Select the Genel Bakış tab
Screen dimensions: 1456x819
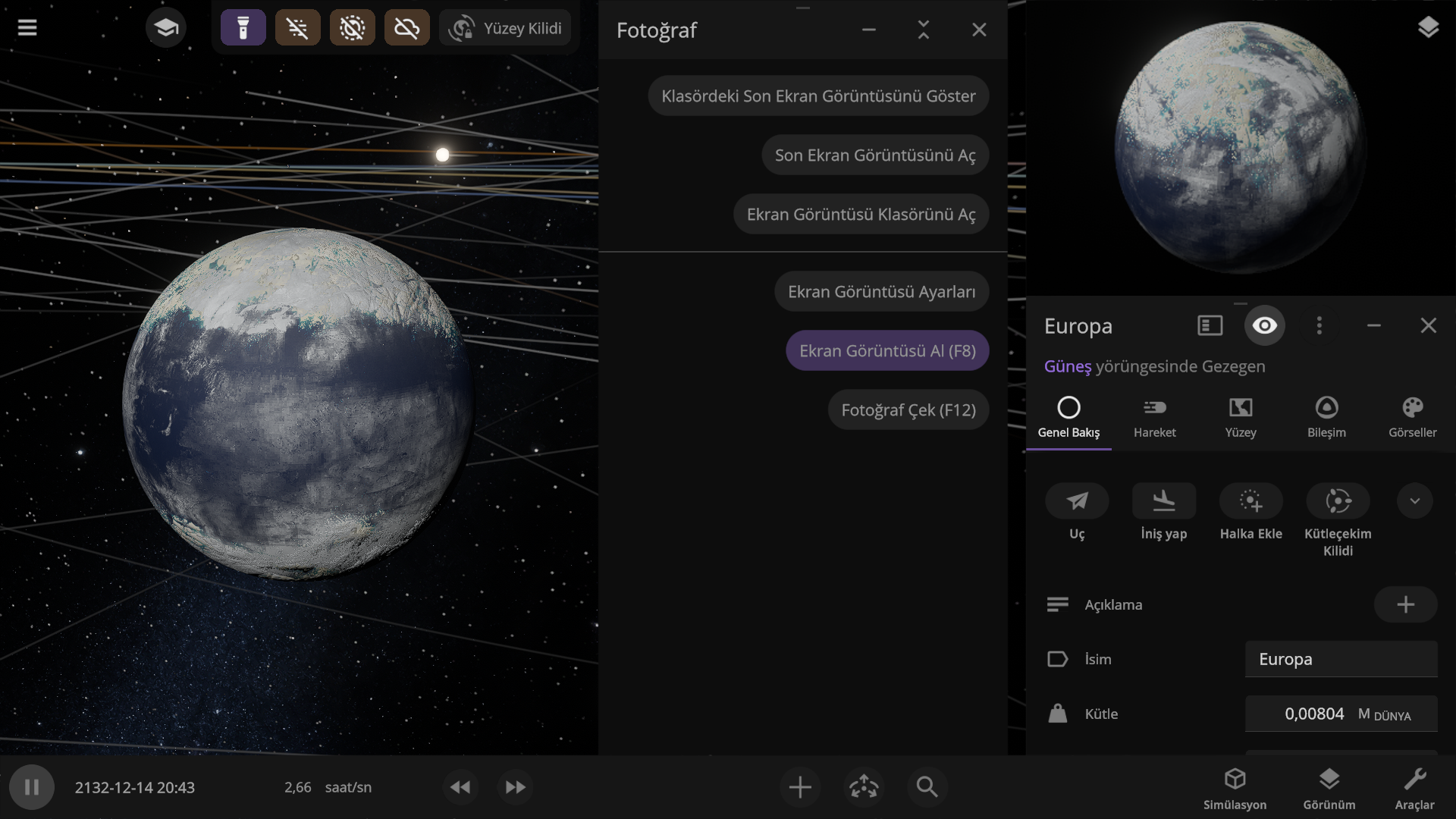1068,418
